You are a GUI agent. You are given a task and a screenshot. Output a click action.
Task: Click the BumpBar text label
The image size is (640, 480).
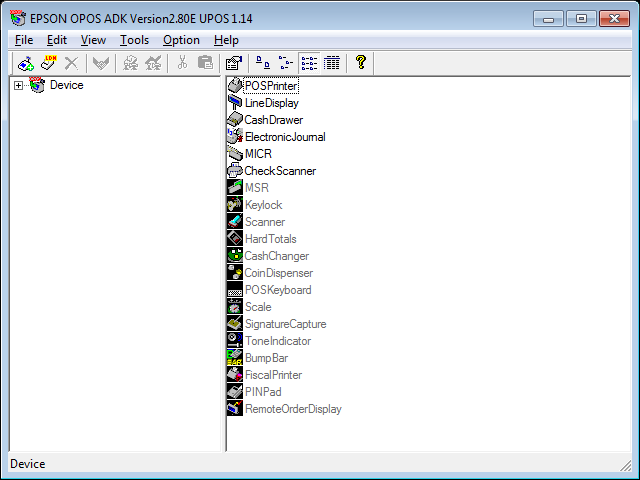[266, 358]
